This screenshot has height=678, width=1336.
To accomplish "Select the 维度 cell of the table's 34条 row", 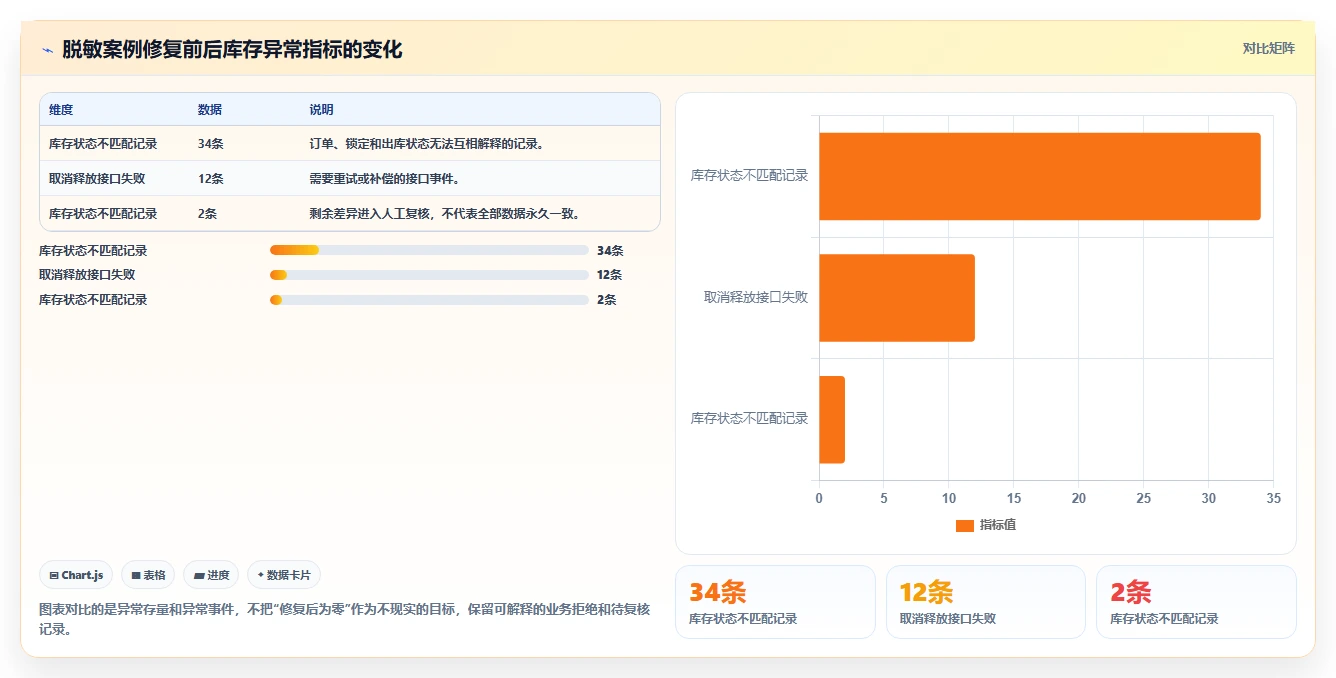I will 103,144.
